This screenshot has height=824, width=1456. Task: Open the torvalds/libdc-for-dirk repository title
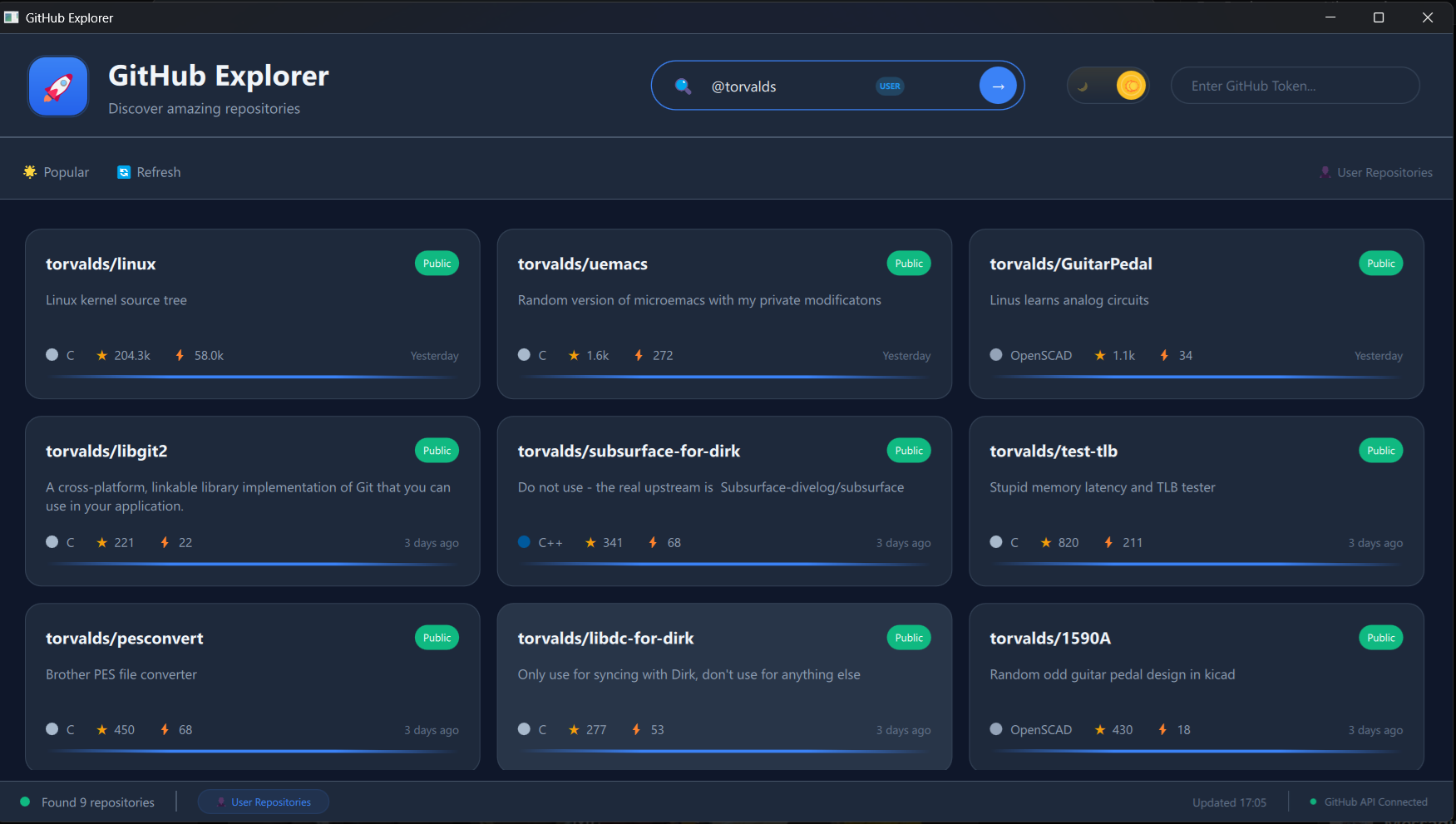[605, 638]
